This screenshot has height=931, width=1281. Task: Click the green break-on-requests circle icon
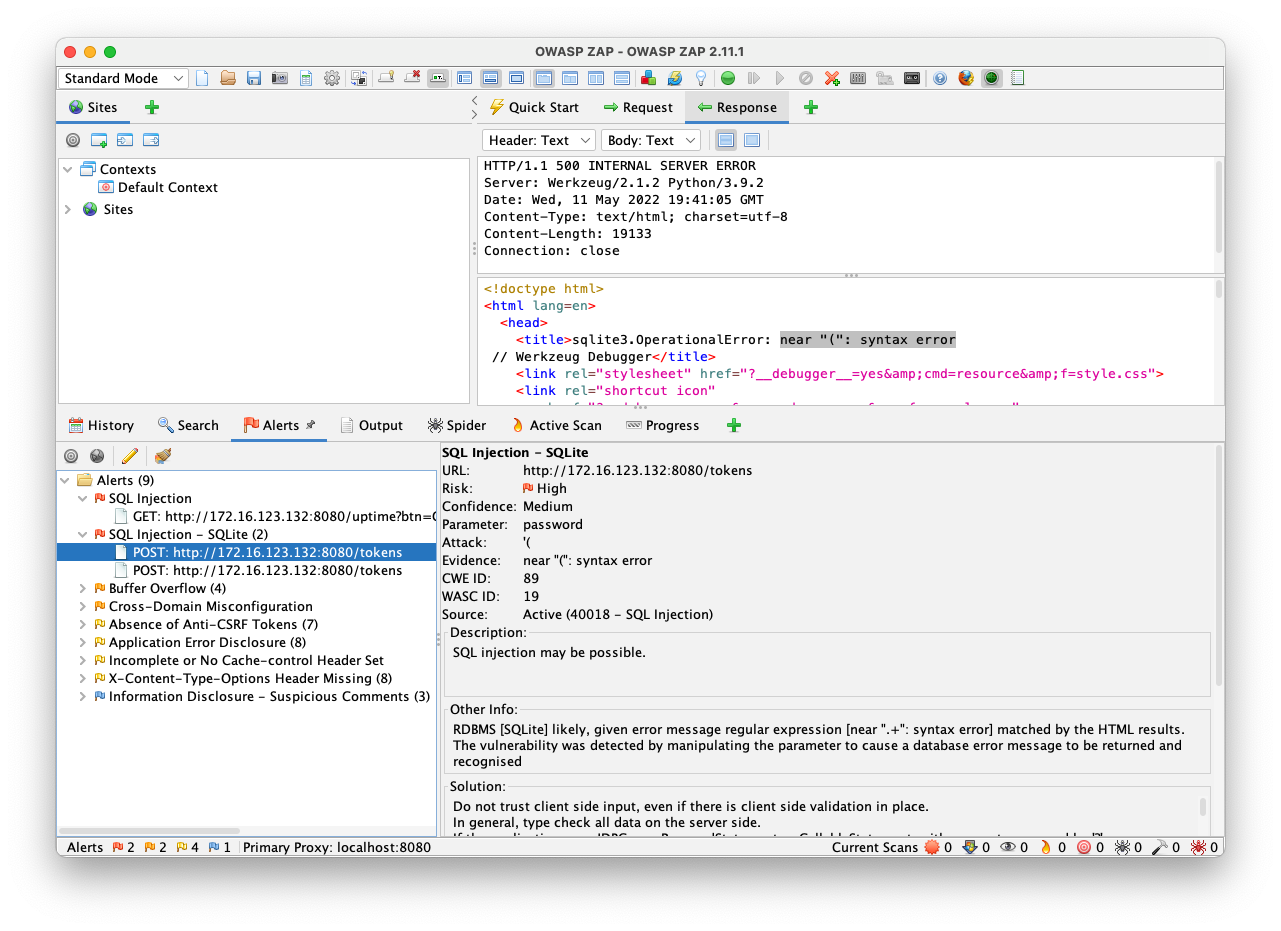tap(728, 79)
